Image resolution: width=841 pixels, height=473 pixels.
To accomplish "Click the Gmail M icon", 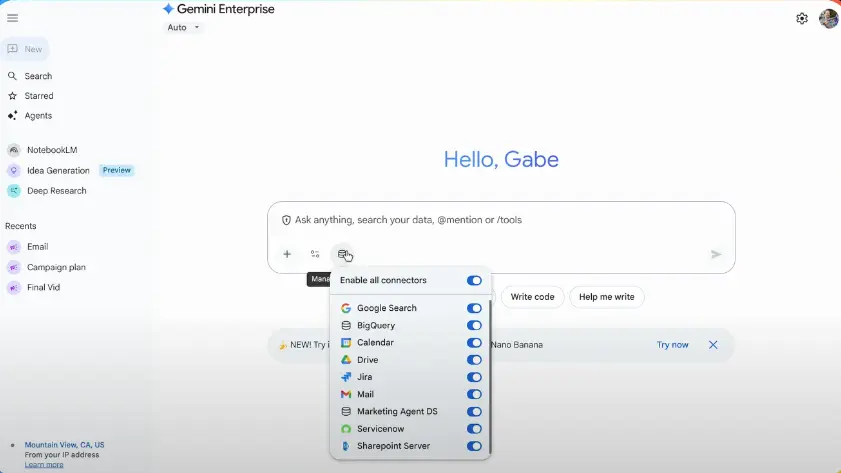I will pyautogui.click(x=346, y=394).
